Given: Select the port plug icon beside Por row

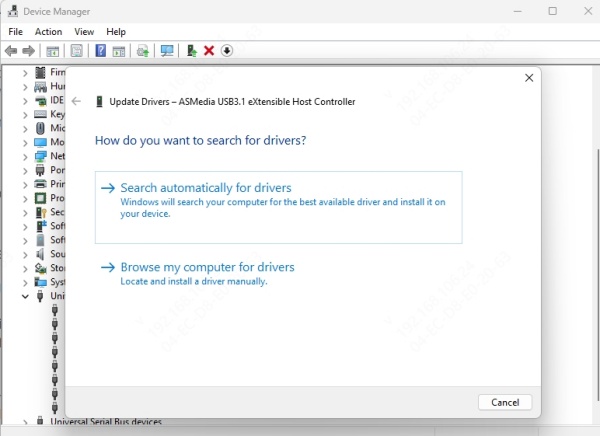Looking at the screenshot, I should click(x=40, y=170).
